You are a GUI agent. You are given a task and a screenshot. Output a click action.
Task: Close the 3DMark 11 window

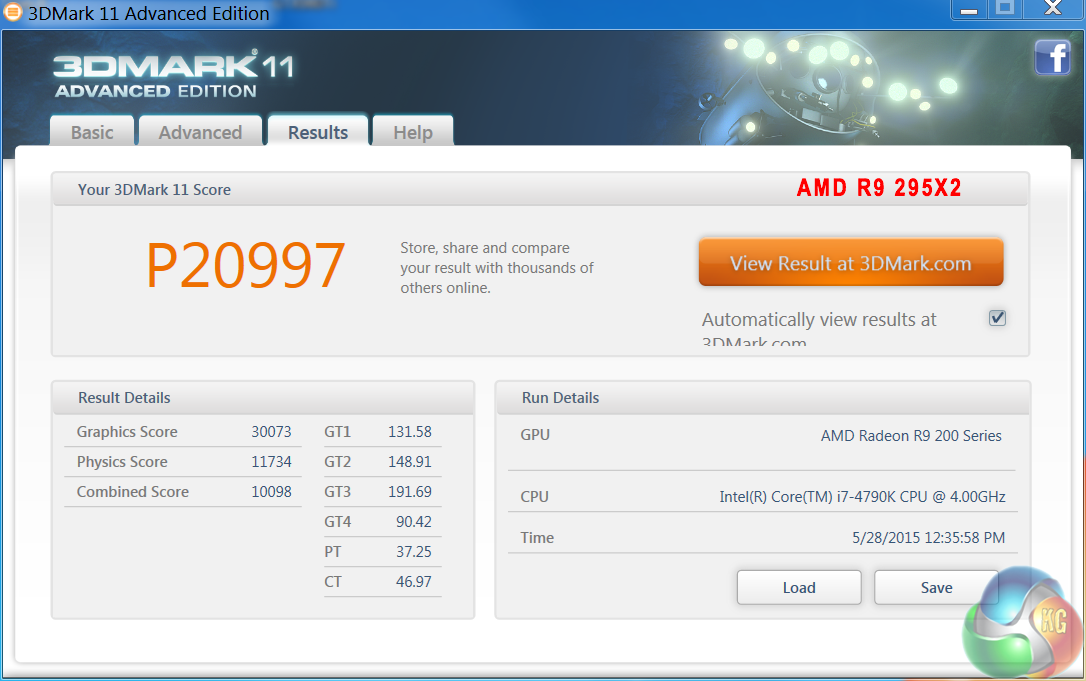[x=1053, y=9]
